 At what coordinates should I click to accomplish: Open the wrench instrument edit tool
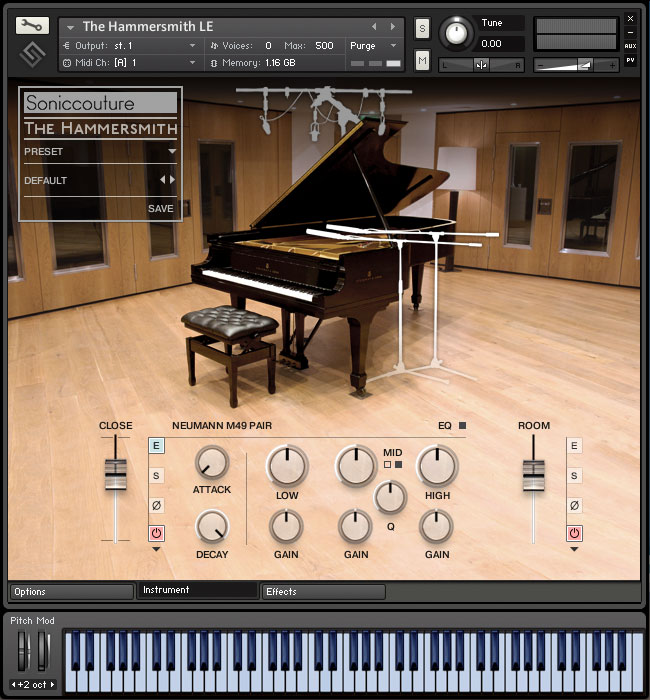pyautogui.click(x=32, y=25)
